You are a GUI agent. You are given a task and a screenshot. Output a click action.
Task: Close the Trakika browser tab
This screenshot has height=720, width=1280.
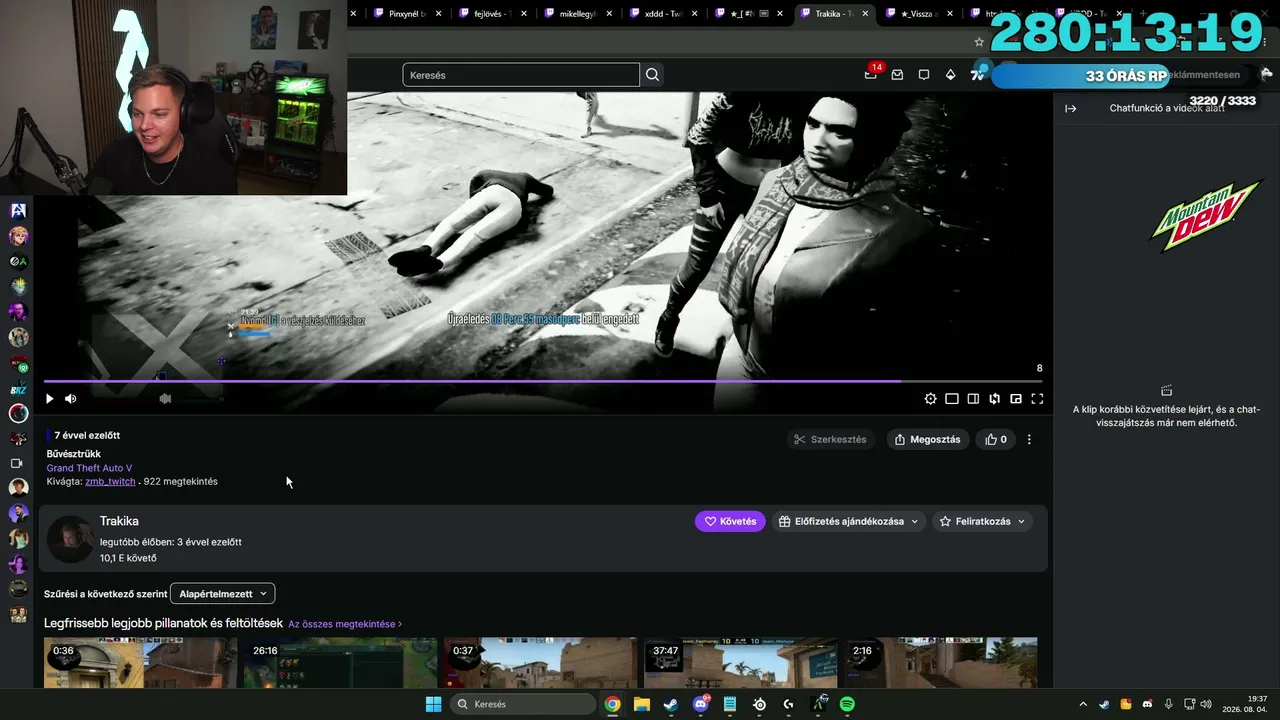click(x=865, y=13)
